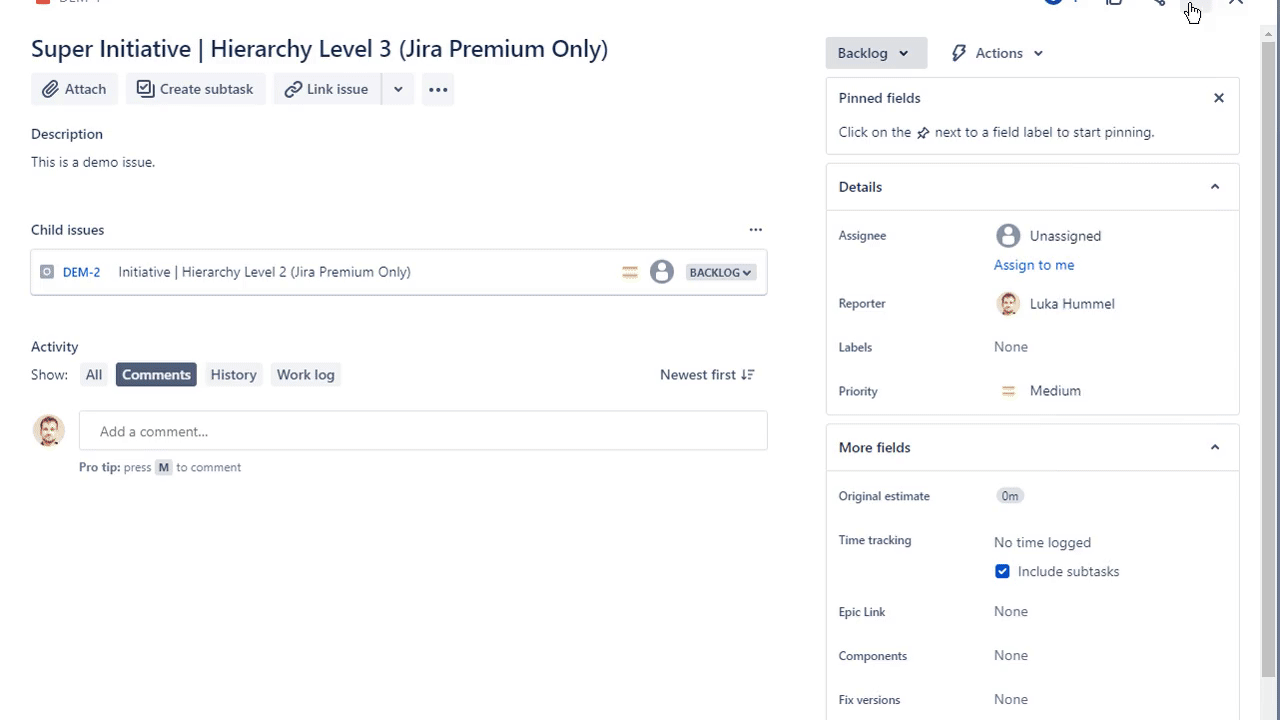Click the Assign to me link
Image resolution: width=1280 pixels, height=720 pixels.
[1034, 264]
